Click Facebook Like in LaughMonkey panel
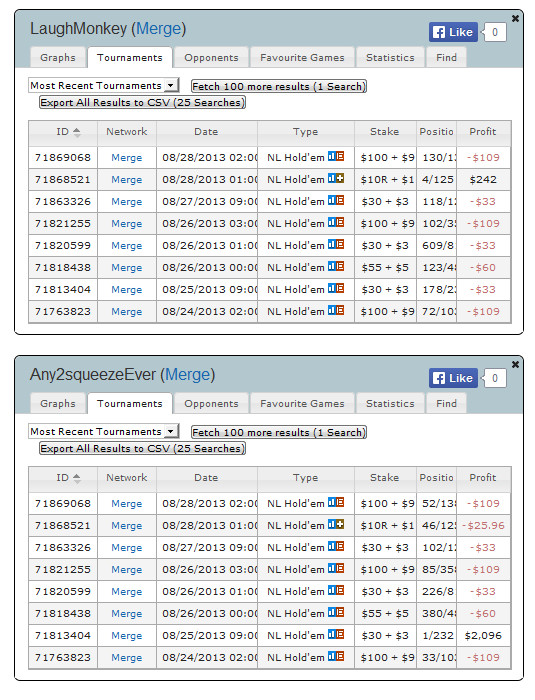535x700 pixels. (453, 32)
